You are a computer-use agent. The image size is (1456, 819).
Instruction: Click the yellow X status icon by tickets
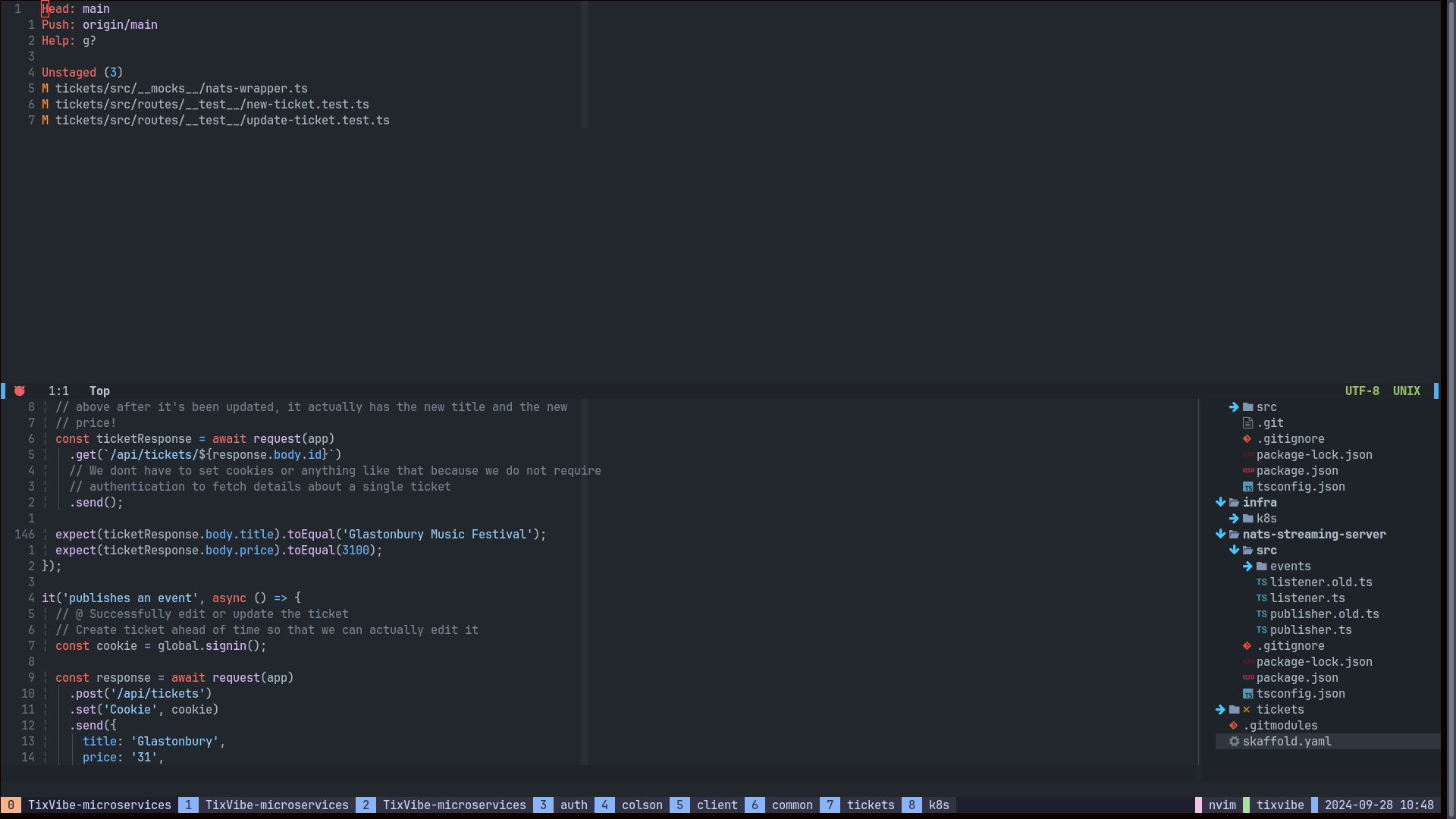click(1246, 710)
